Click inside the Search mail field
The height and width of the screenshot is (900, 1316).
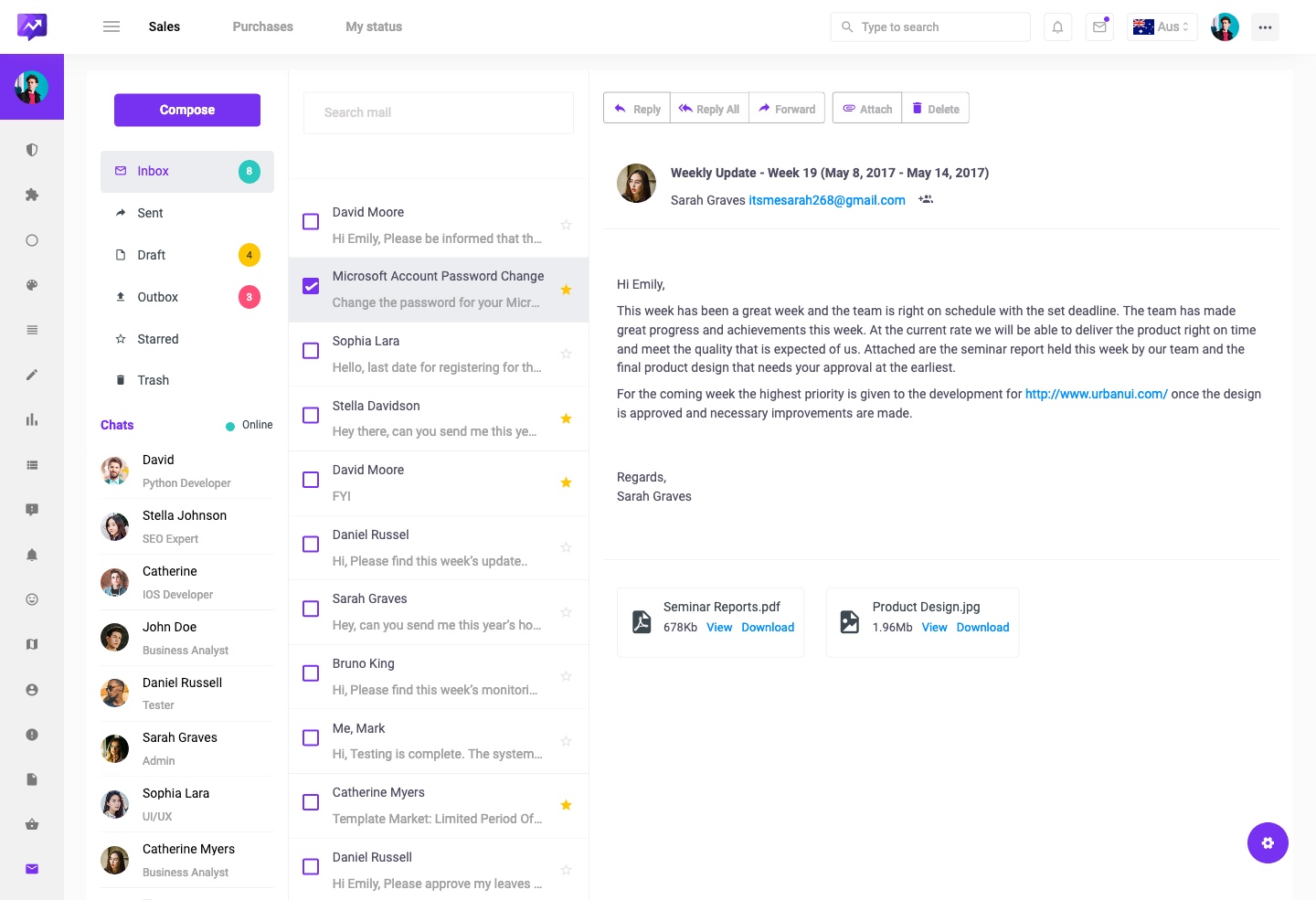click(x=438, y=112)
